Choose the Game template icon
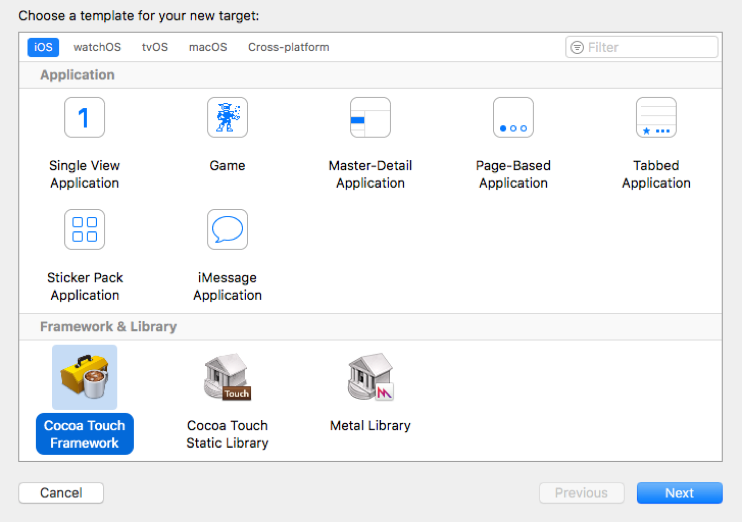 pos(227,118)
